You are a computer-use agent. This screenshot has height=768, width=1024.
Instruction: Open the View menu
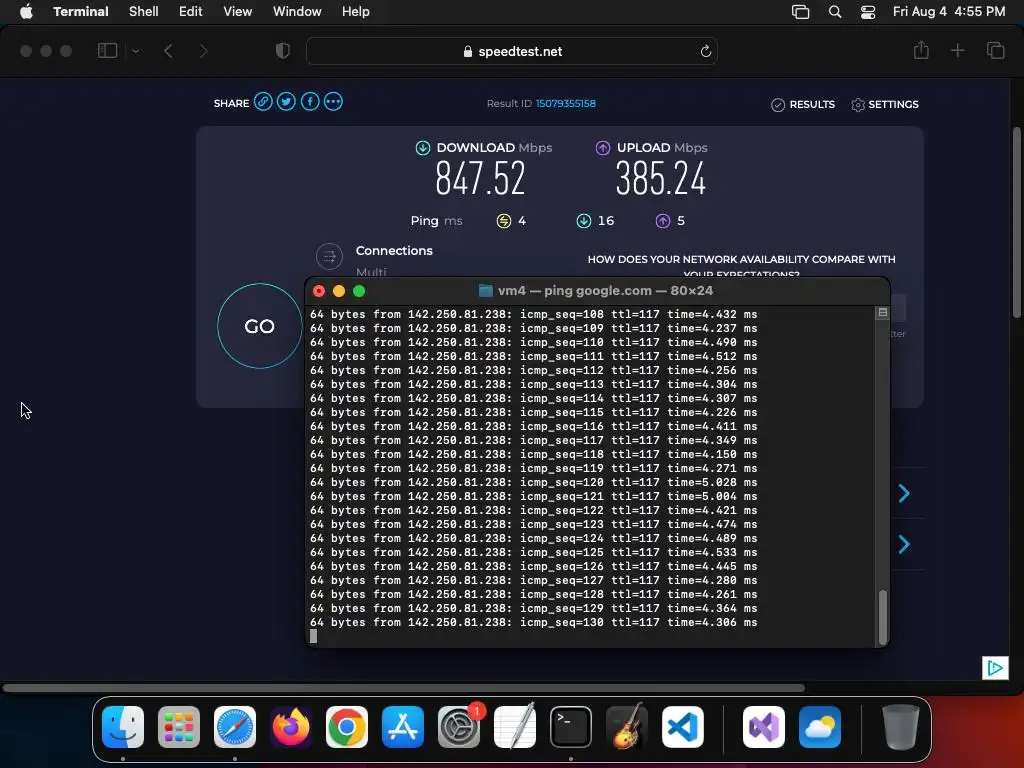[x=238, y=11]
